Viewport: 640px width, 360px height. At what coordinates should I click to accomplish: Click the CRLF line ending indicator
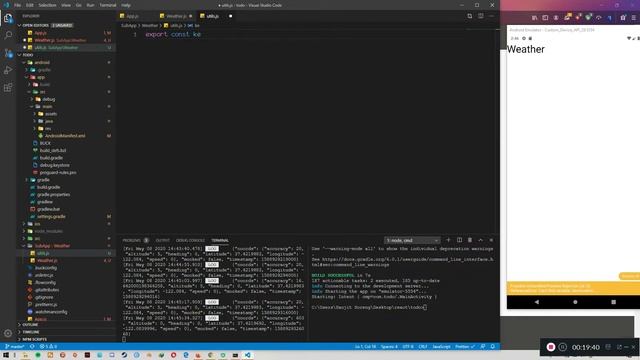423,347
